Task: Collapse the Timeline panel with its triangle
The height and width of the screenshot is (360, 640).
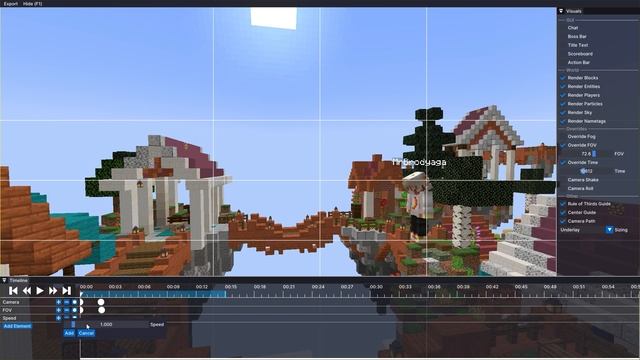Action: [x=4, y=280]
